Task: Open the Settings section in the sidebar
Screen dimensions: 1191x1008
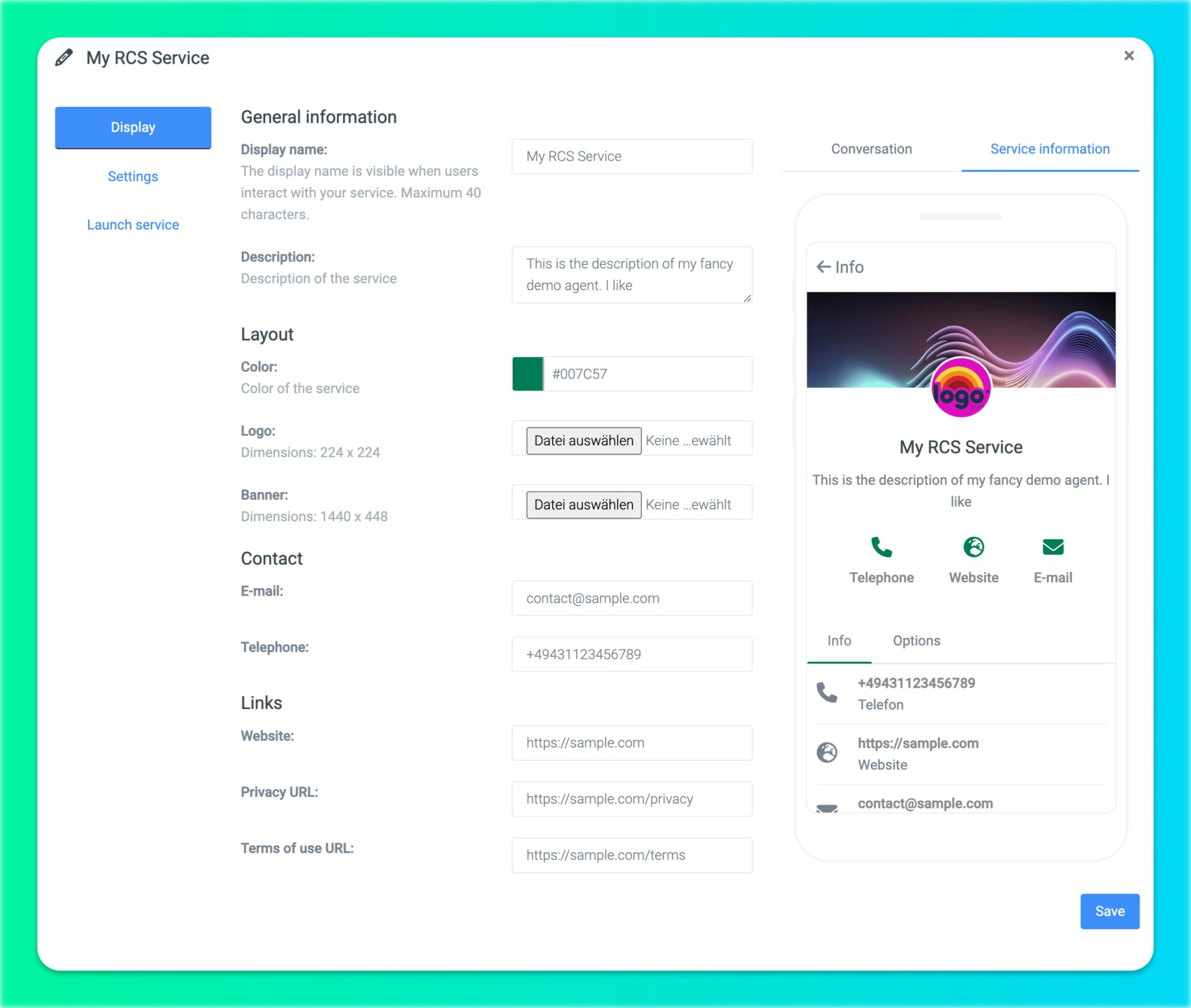Action: 133,177
